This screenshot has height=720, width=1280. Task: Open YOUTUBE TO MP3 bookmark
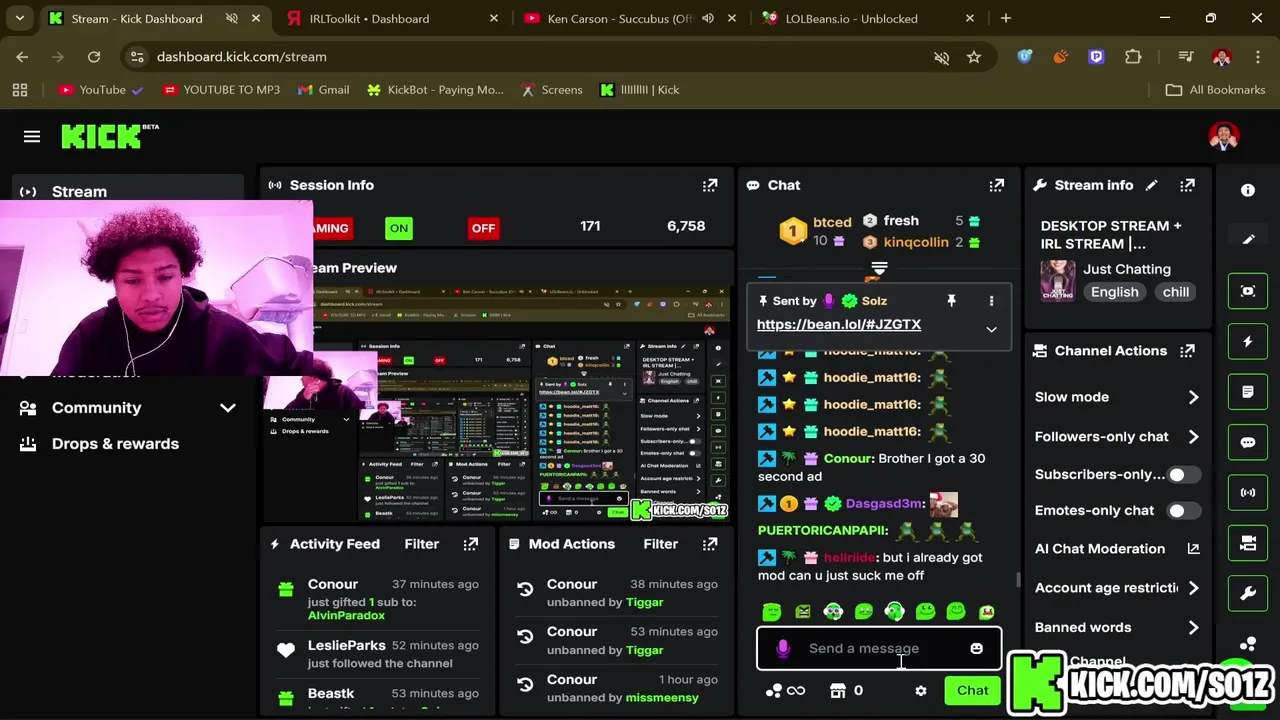(221, 90)
